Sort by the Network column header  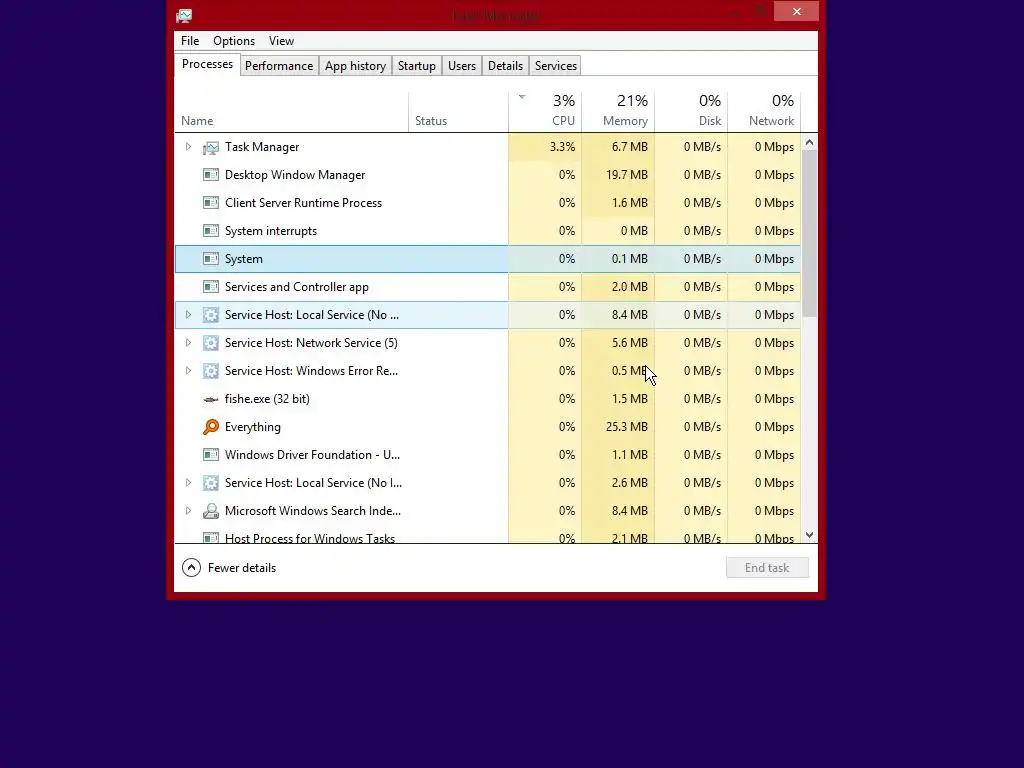click(764, 112)
